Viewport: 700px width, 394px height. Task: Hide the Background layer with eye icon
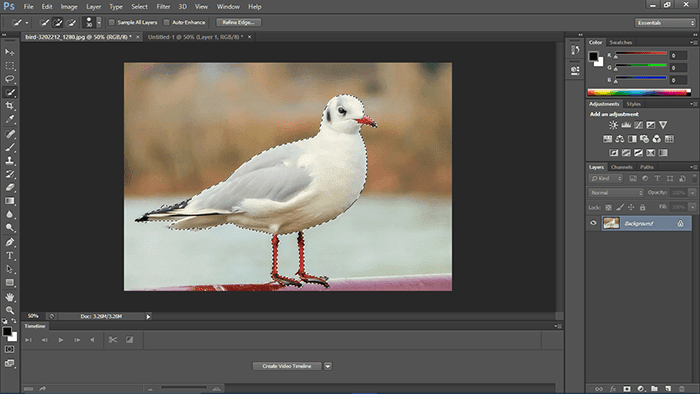coord(593,223)
